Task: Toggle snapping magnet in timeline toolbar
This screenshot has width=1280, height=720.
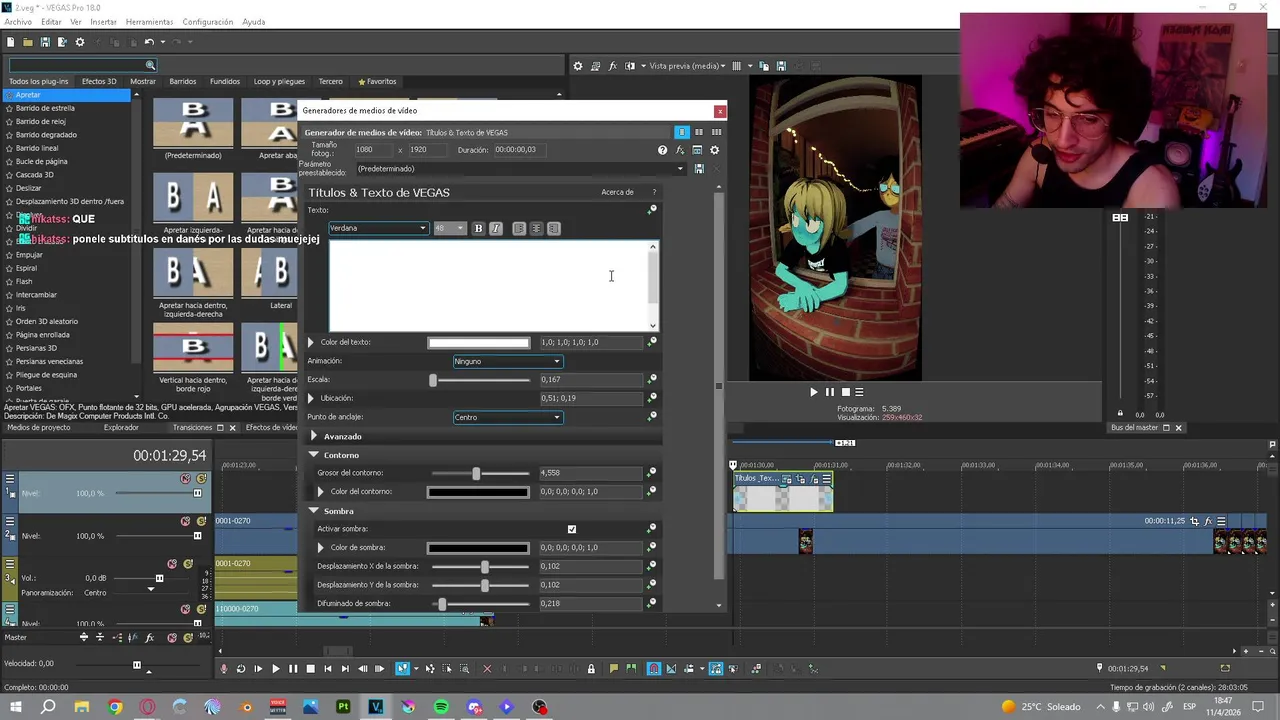Action: tap(654, 669)
